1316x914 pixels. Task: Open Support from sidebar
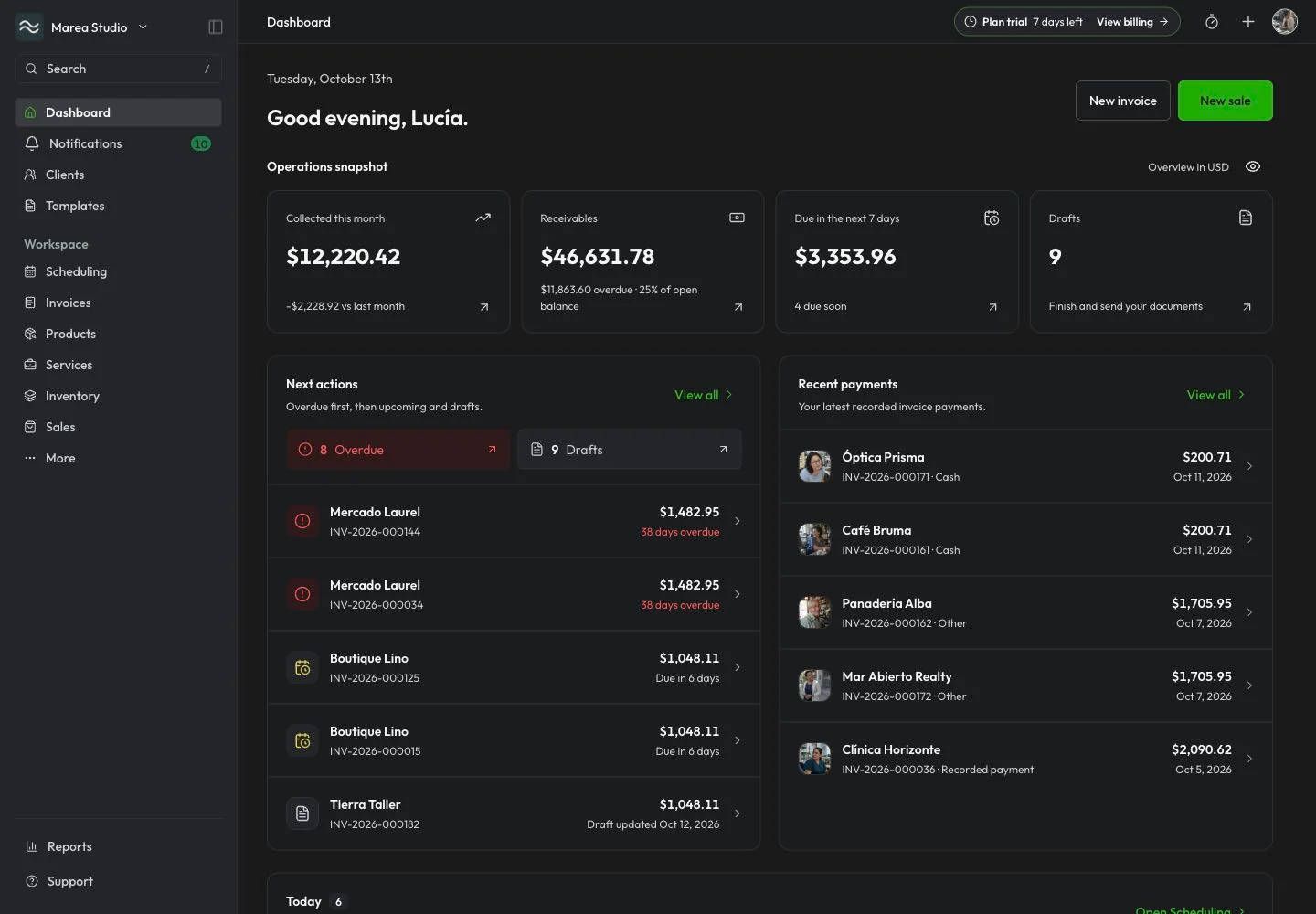pyautogui.click(x=119, y=881)
